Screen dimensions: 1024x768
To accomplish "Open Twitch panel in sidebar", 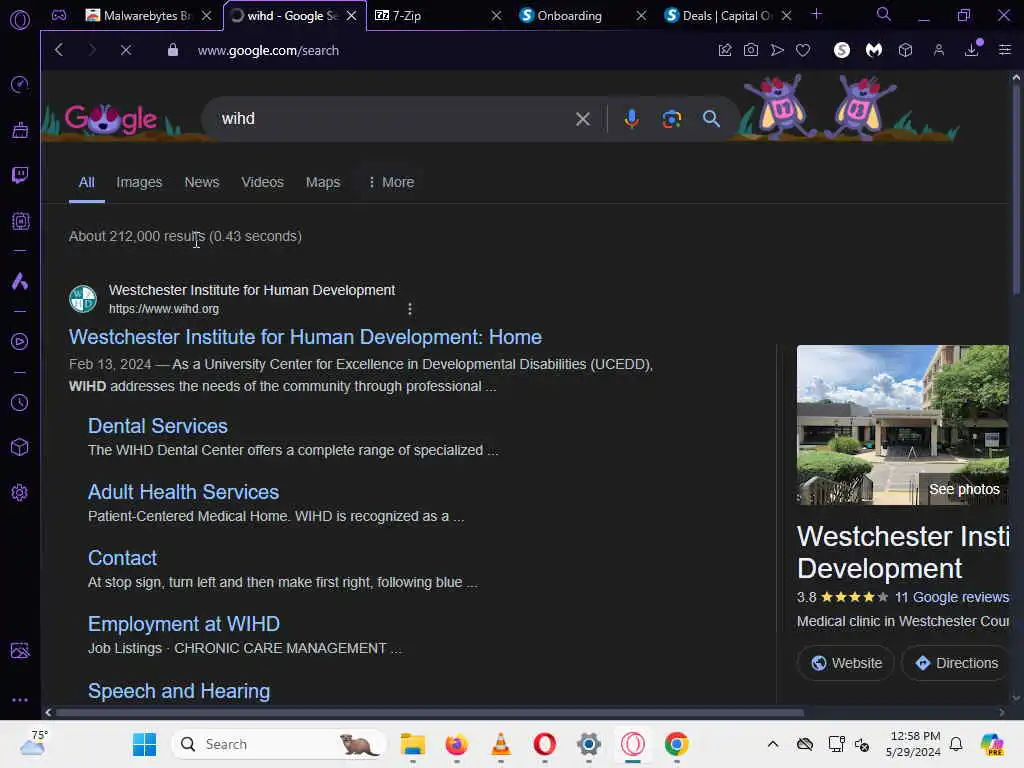I will [20, 175].
